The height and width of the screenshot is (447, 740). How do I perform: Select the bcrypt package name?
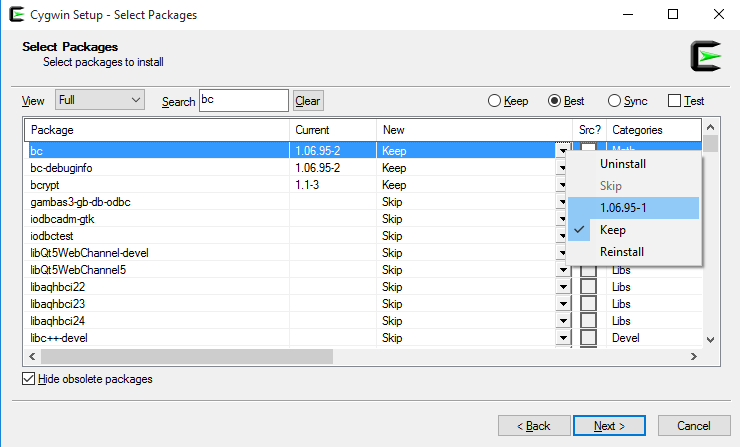pyautogui.click(x=45, y=185)
